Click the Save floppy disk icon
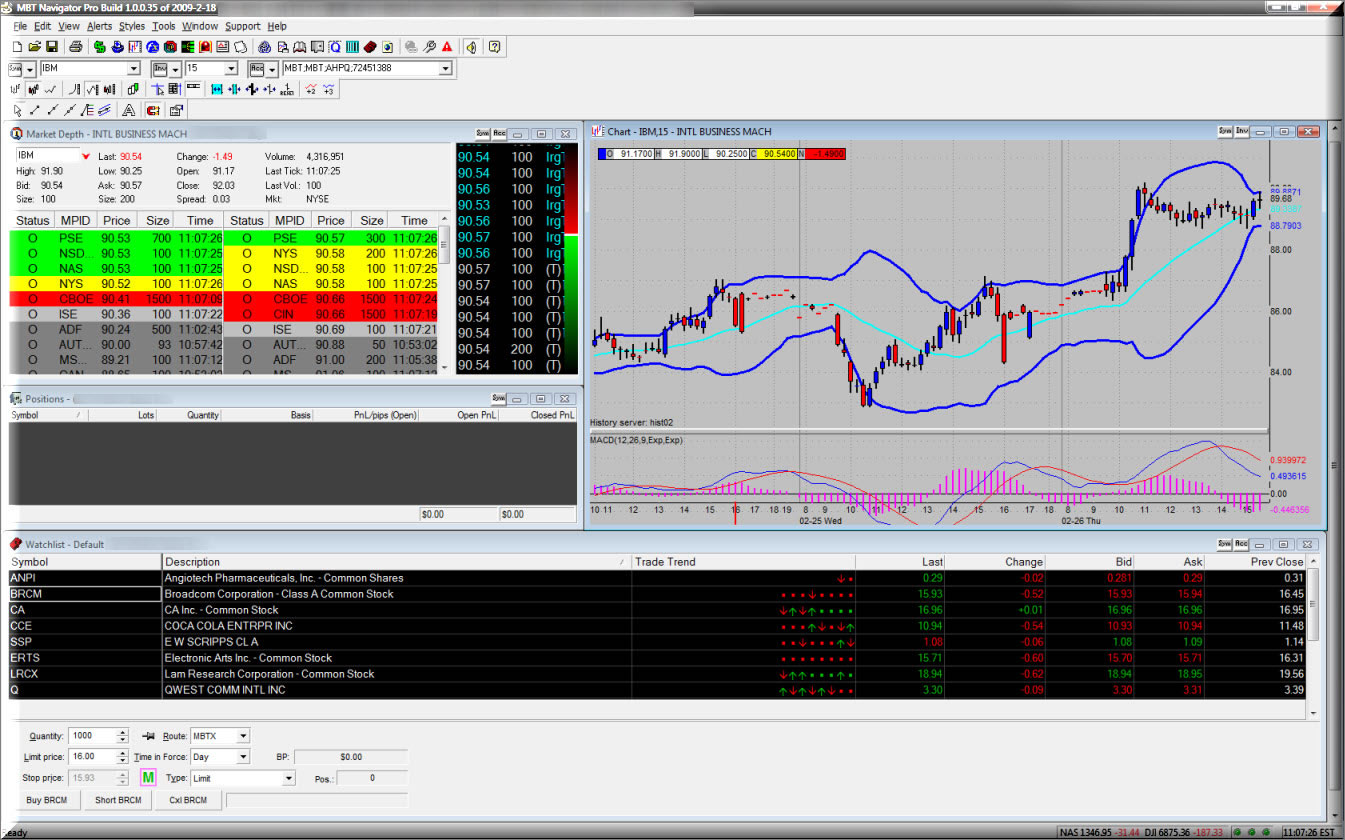The image size is (1345, 840). pyautogui.click(x=52, y=47)
